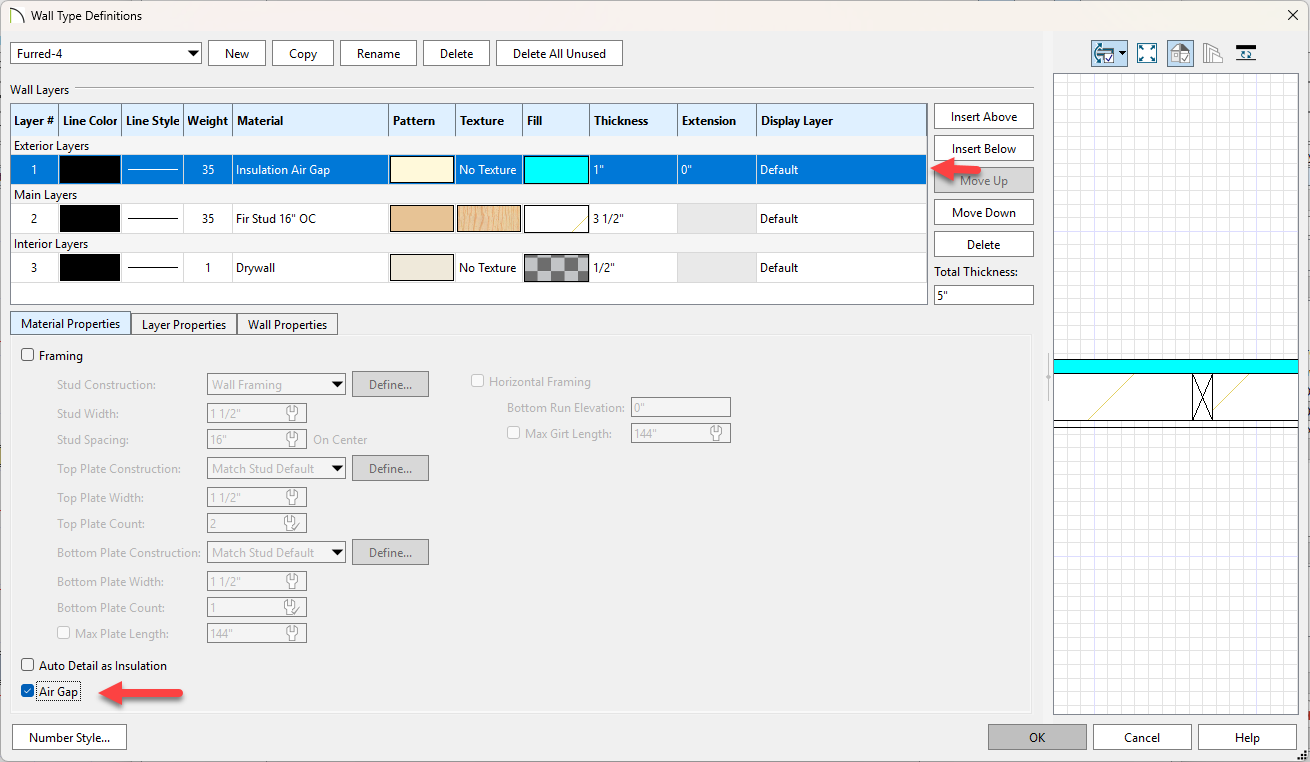Click Delete button next to Rename
The height and width of the screenshot is (762, 1310).
456,53
